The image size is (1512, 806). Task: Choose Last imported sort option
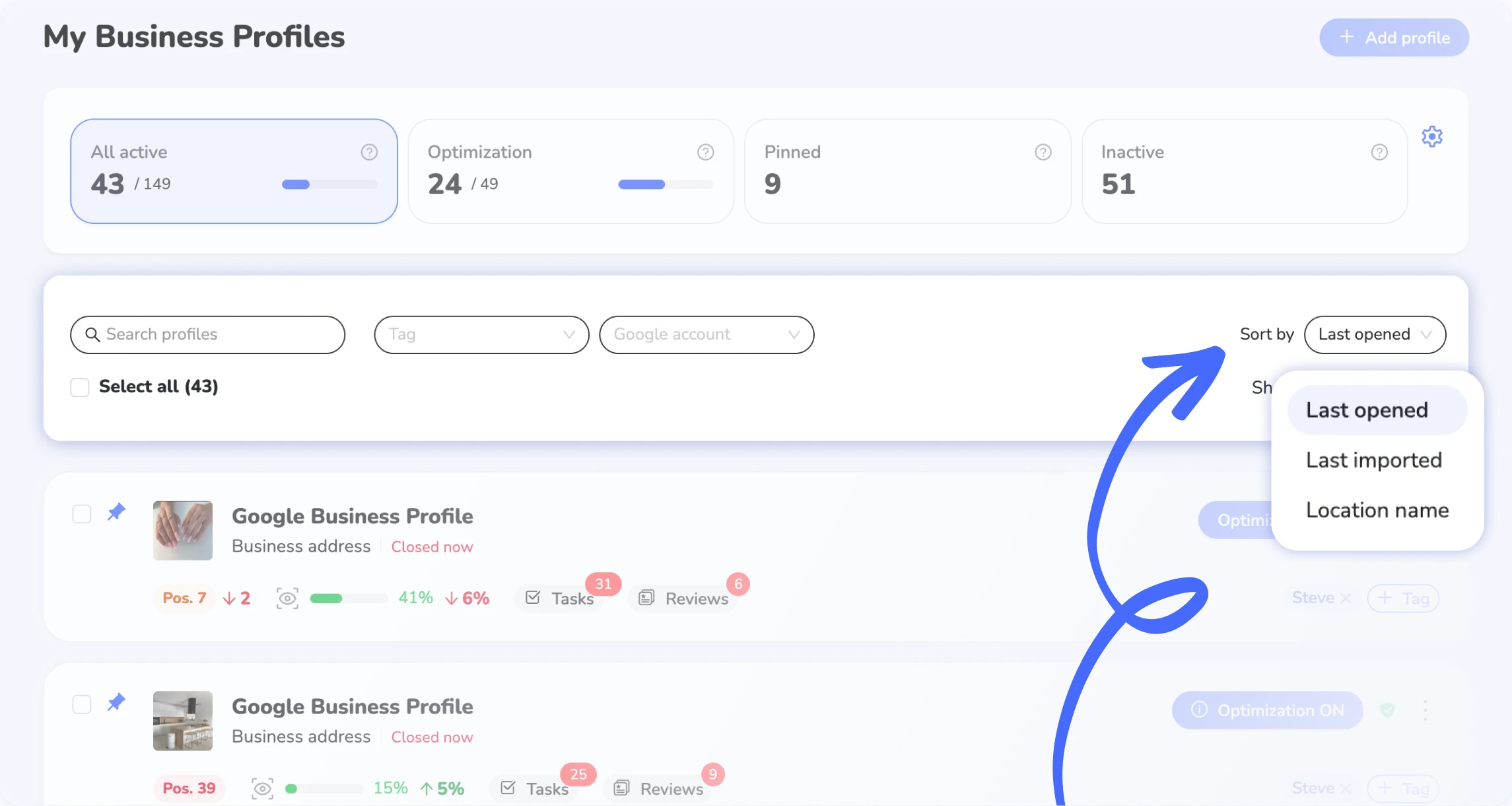click(x=1373, y=460)
